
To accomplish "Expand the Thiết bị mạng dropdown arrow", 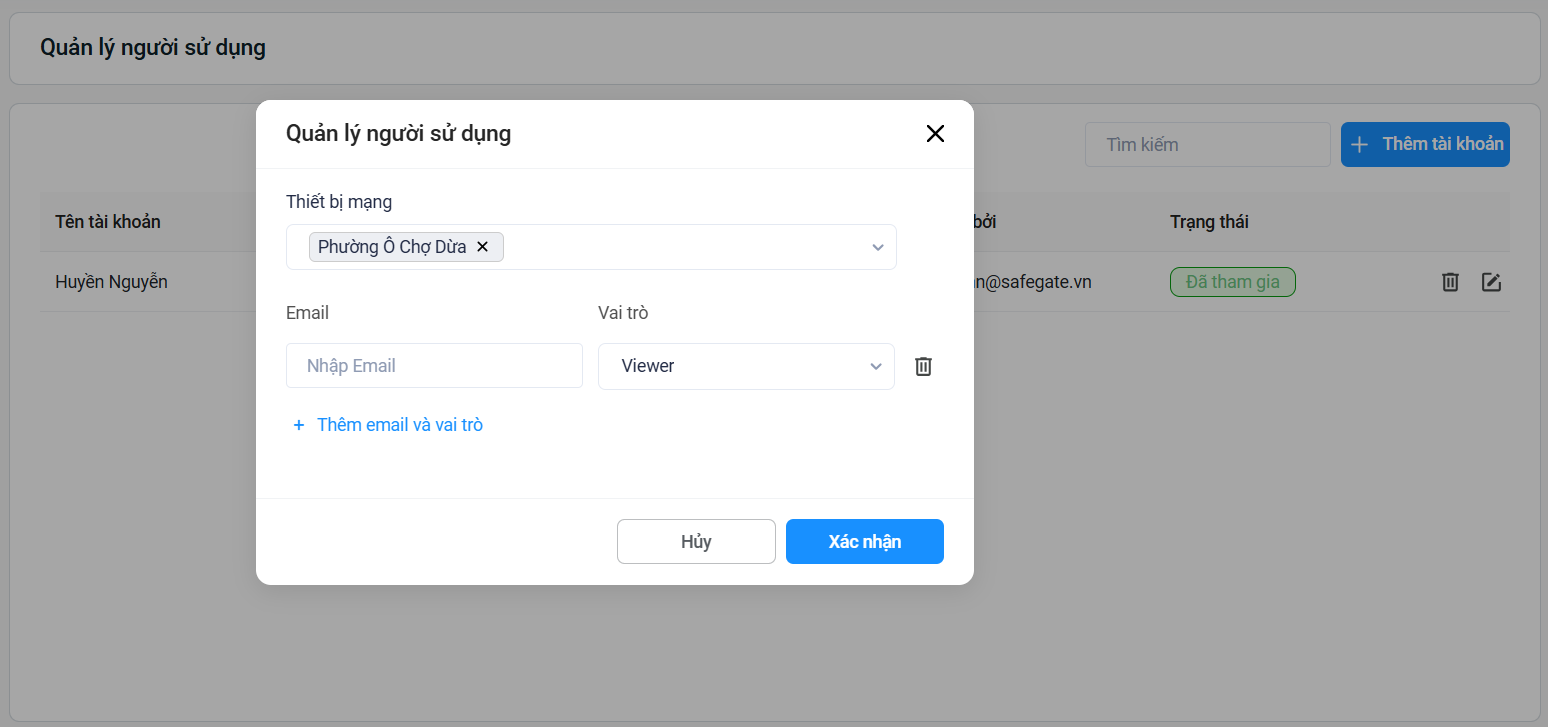I will [x=877, y=248].
